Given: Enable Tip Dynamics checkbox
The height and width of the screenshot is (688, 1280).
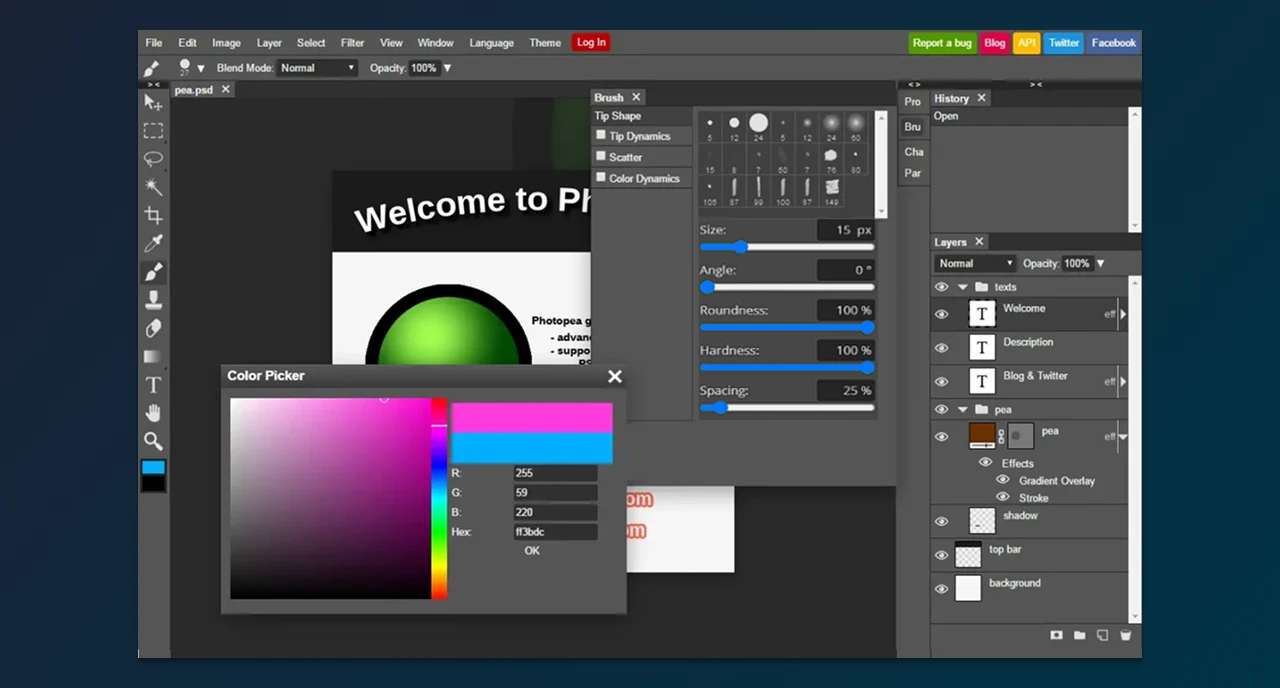Looking at the screenshot, I should (601, 135).
